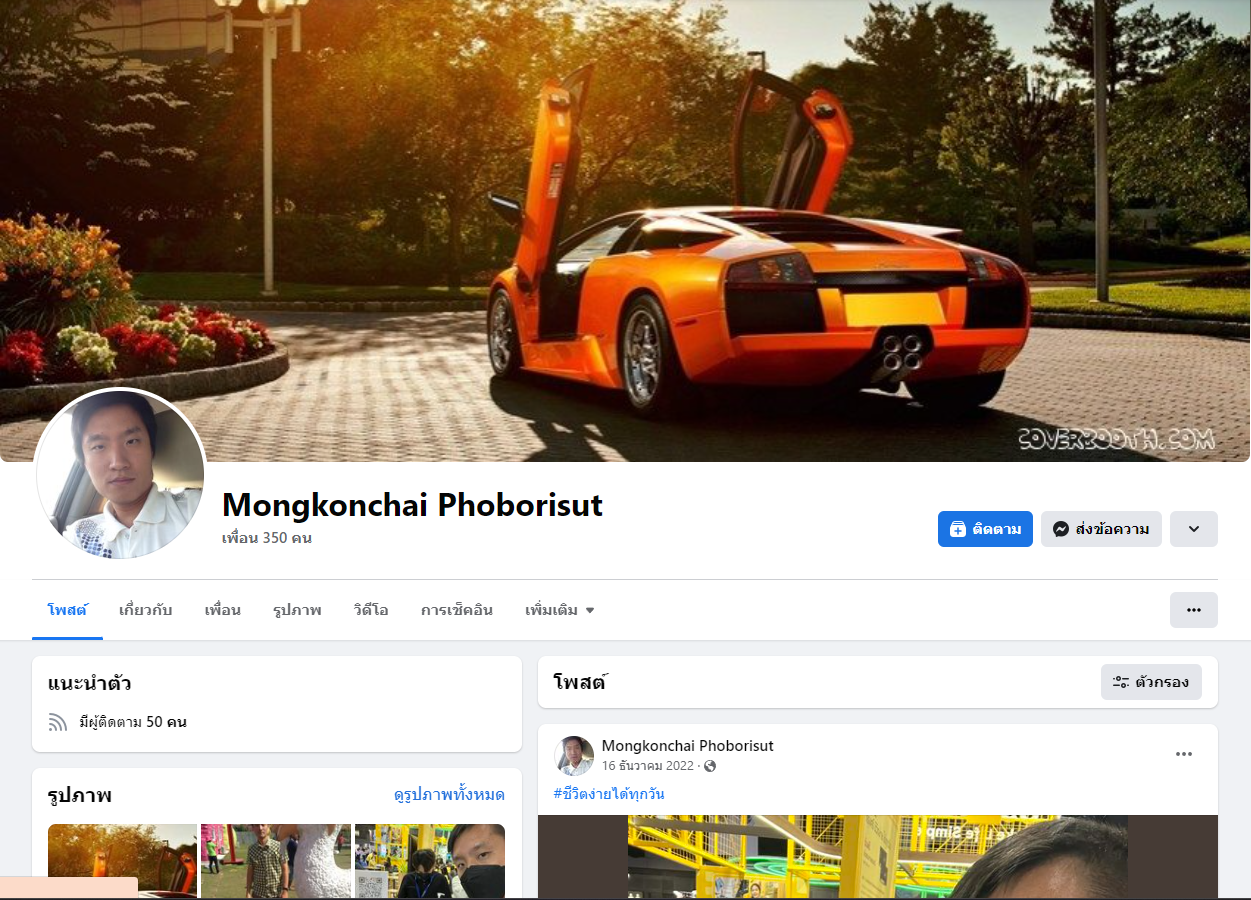Click the globe privacy icon on the post

(x=710, y=766)
